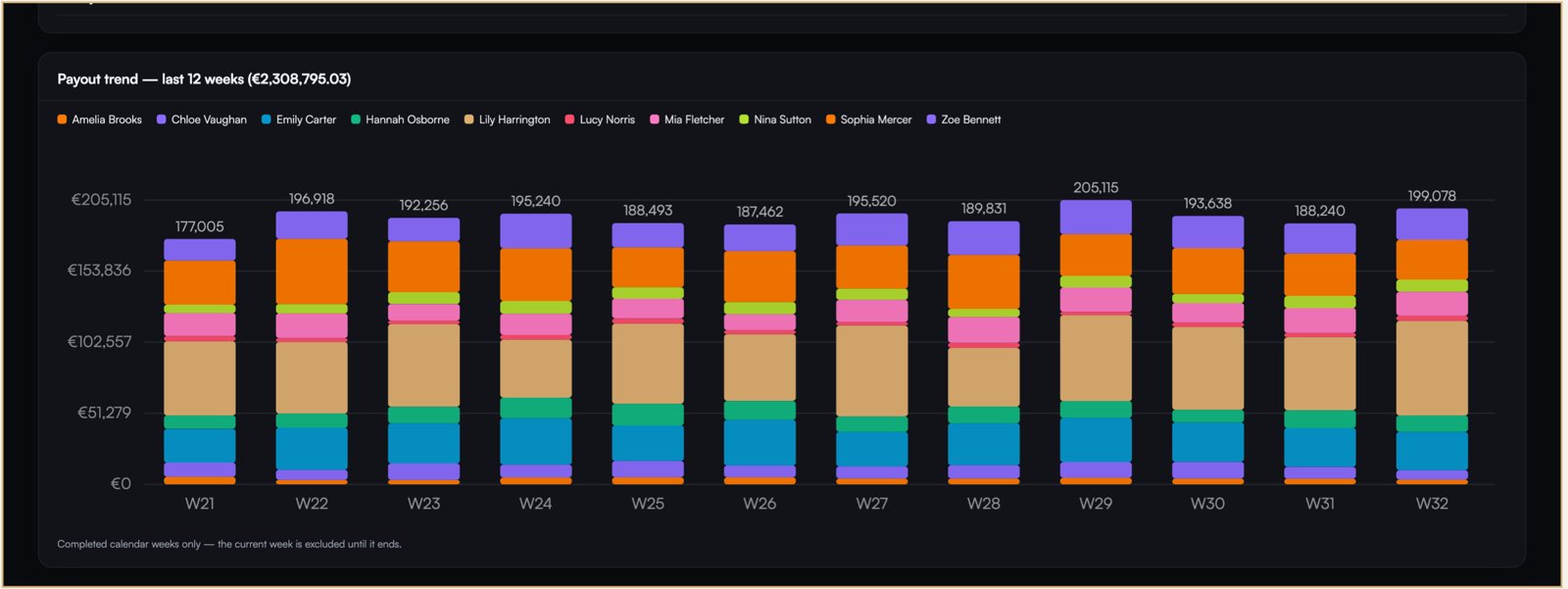Click the W24 x-axis label
The image size is (1568, 589).
pos(535,504)
